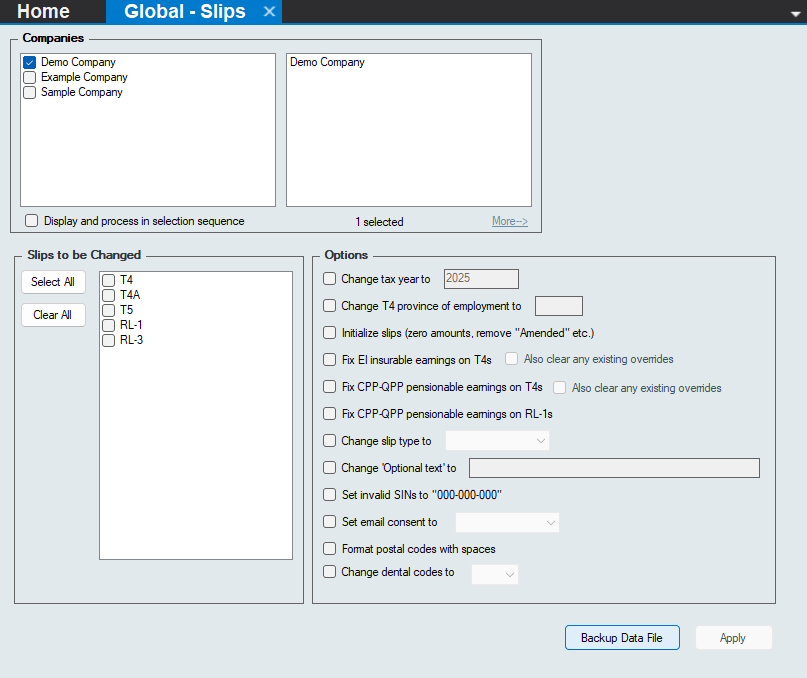Enable Change tax year to option

(330, 279)
